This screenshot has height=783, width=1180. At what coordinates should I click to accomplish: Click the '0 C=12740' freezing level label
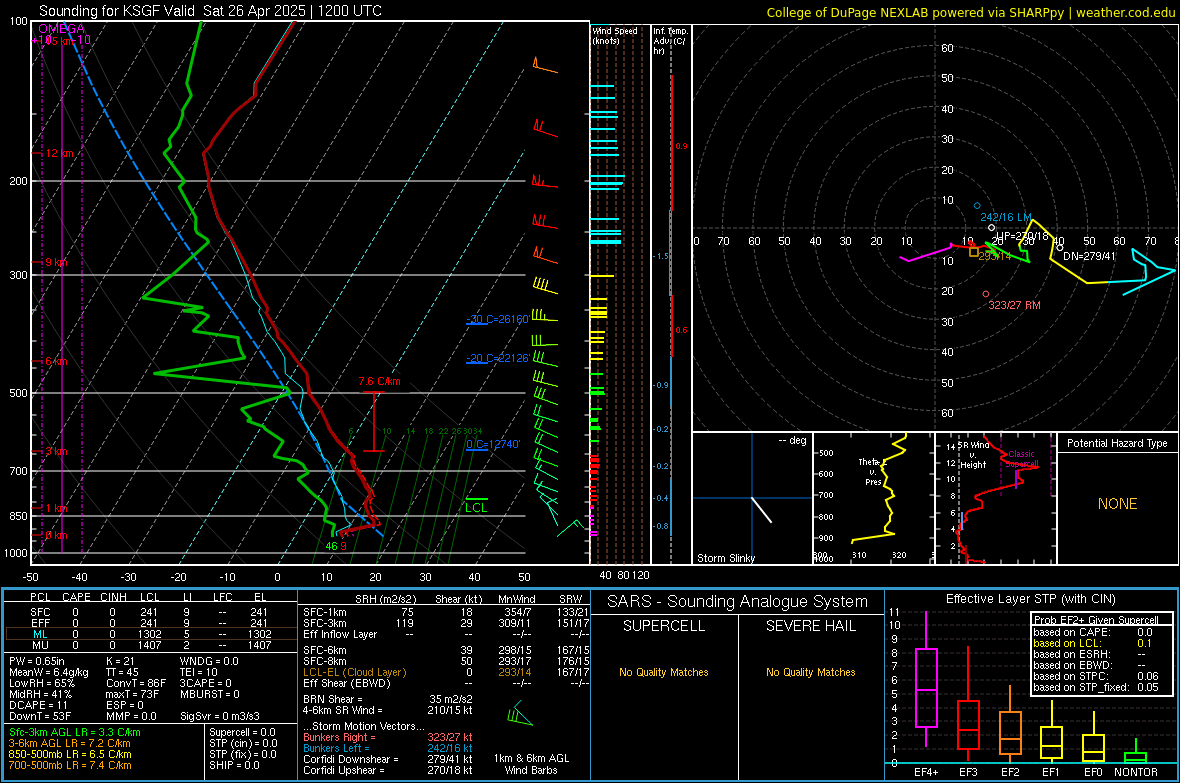coord(493,444)
